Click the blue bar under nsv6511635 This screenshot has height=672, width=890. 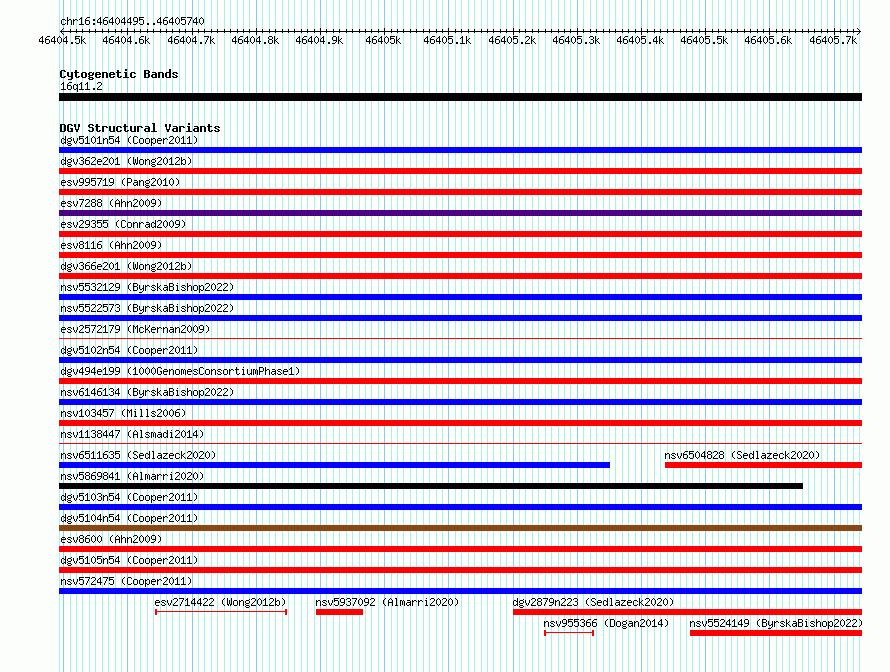coord(334,465)
